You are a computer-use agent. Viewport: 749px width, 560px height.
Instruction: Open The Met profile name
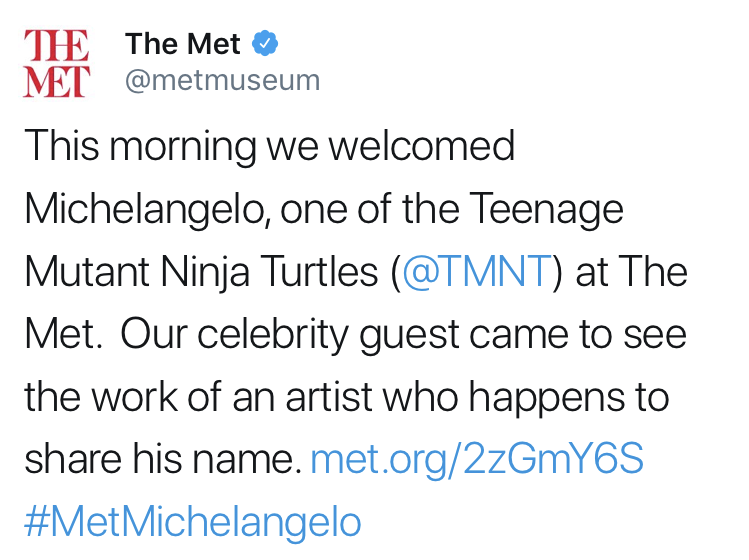pyautogui.click(x=183, y=44)
